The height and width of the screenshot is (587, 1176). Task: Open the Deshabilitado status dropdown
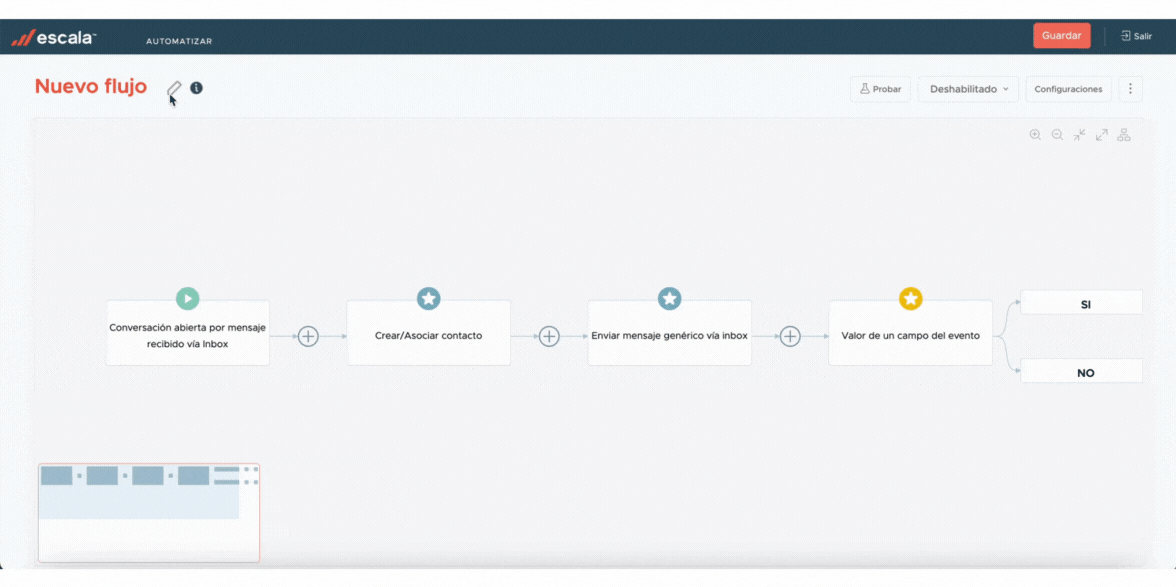point(968,89)
